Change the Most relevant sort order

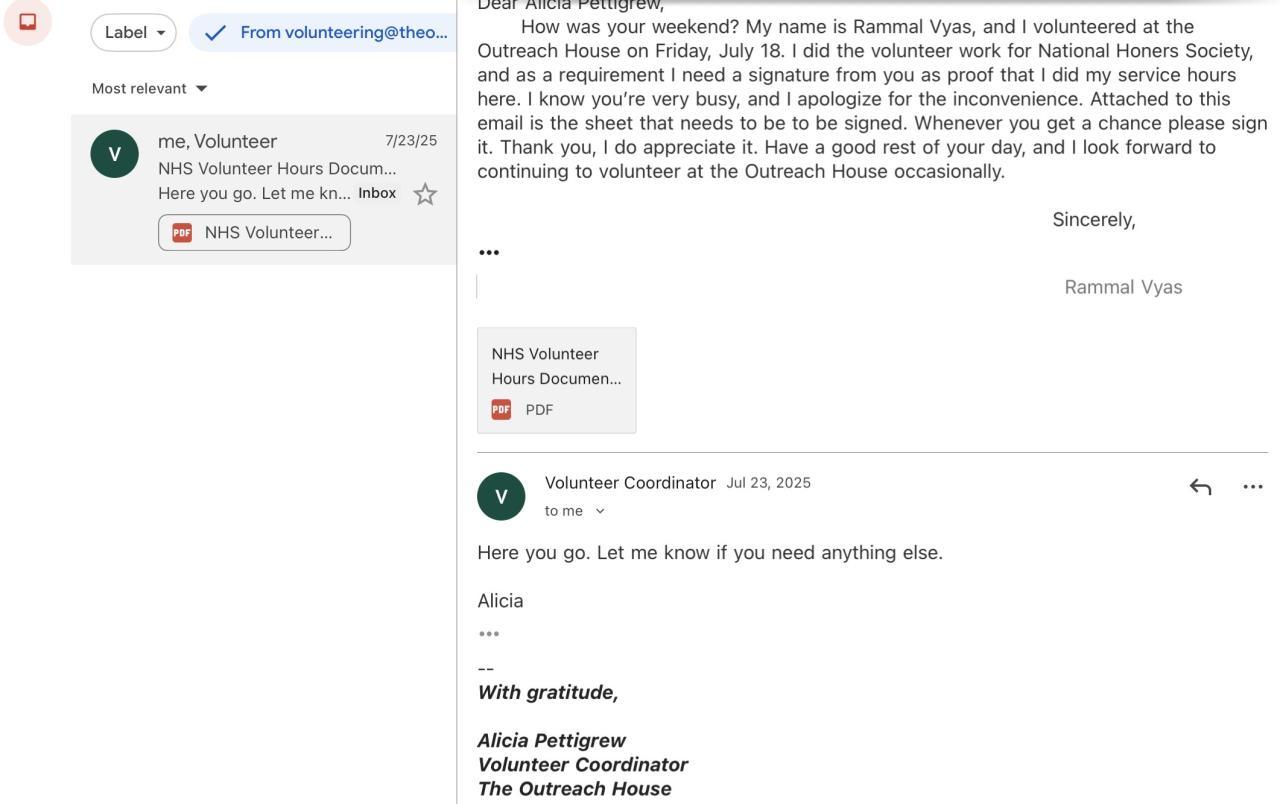[149, 89]
